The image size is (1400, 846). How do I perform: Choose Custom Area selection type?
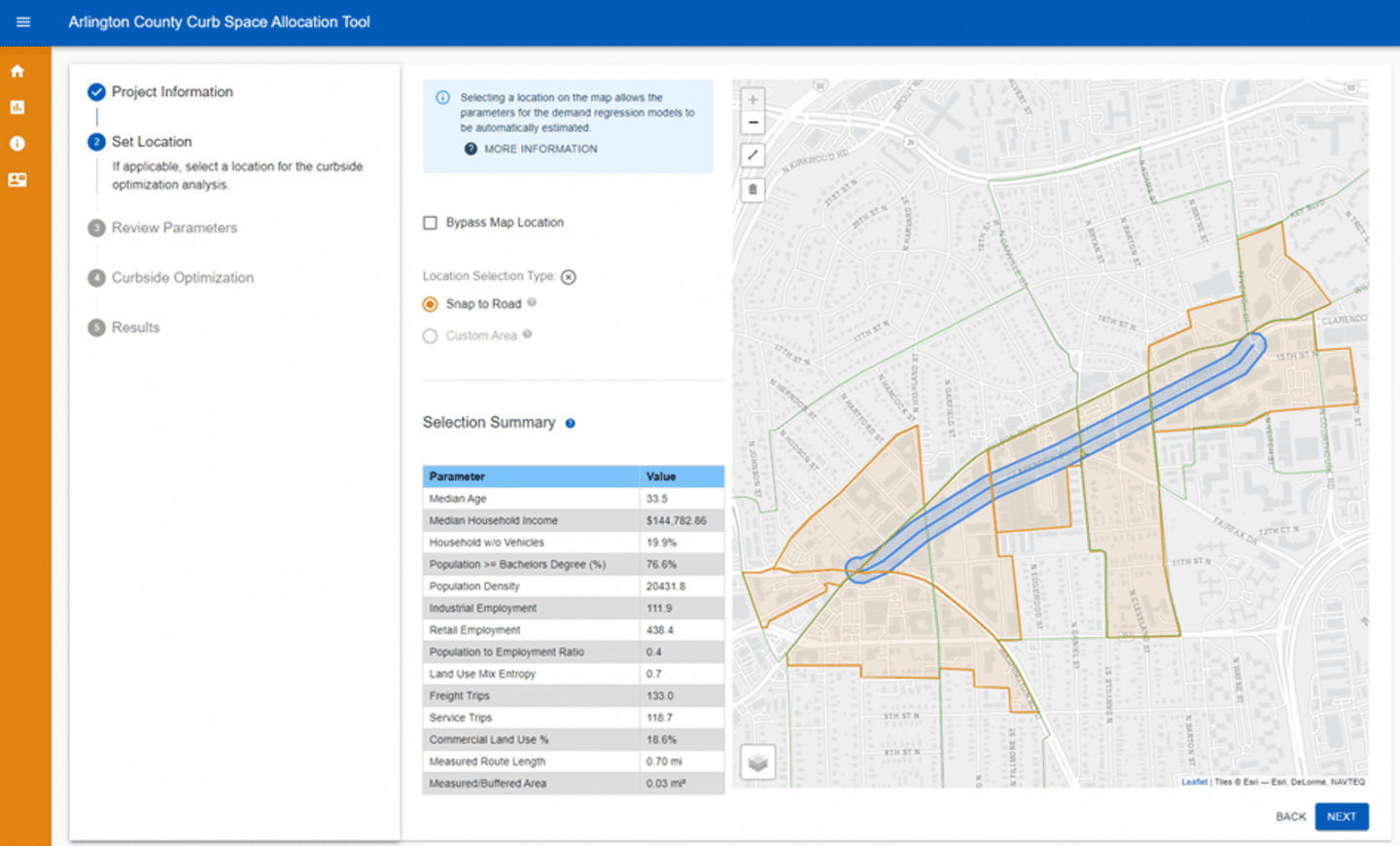pyautogui.click(x=430, y=335)
